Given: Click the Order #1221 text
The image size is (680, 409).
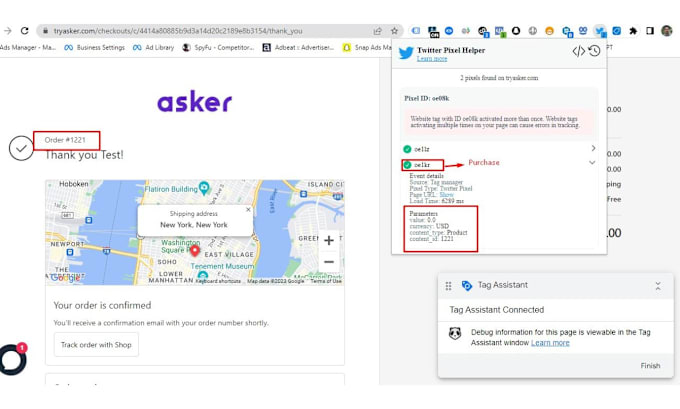Looking at the screenshot, I should pos(65,140).
